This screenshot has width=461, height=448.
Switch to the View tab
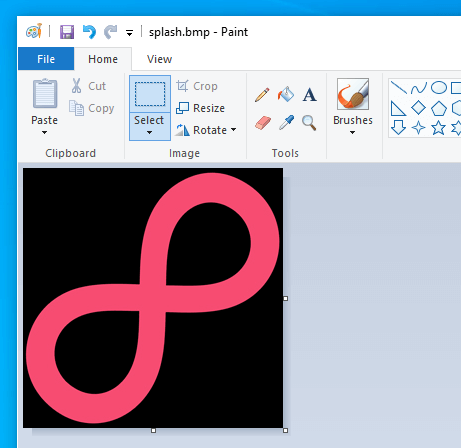pyautogui.click(x=159, y=59)
